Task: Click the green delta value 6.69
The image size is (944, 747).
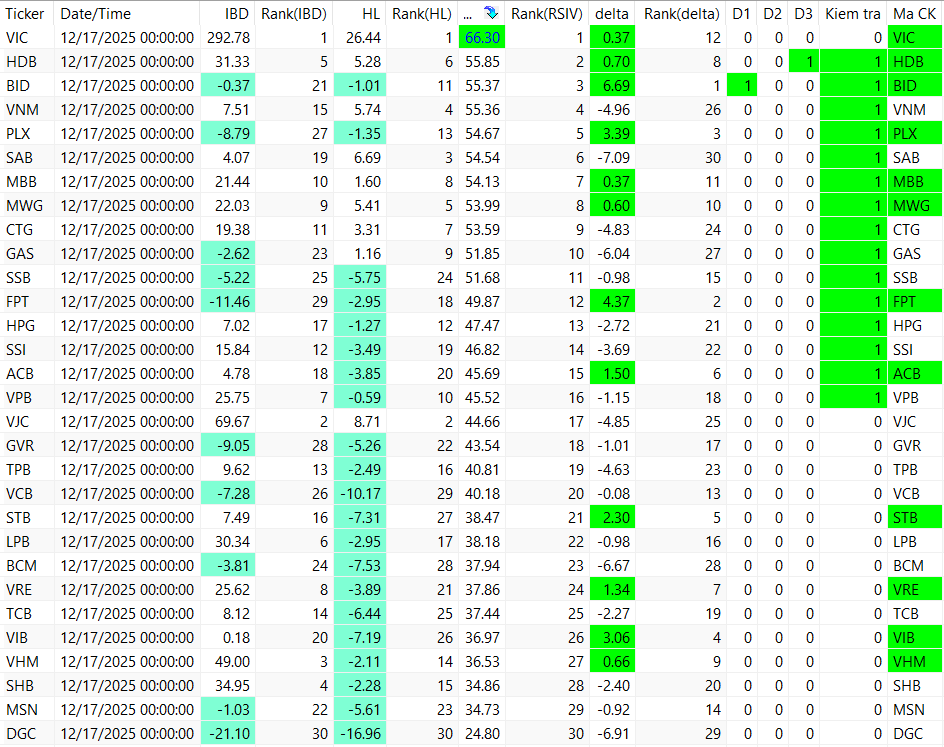Action: coord(612,86)
